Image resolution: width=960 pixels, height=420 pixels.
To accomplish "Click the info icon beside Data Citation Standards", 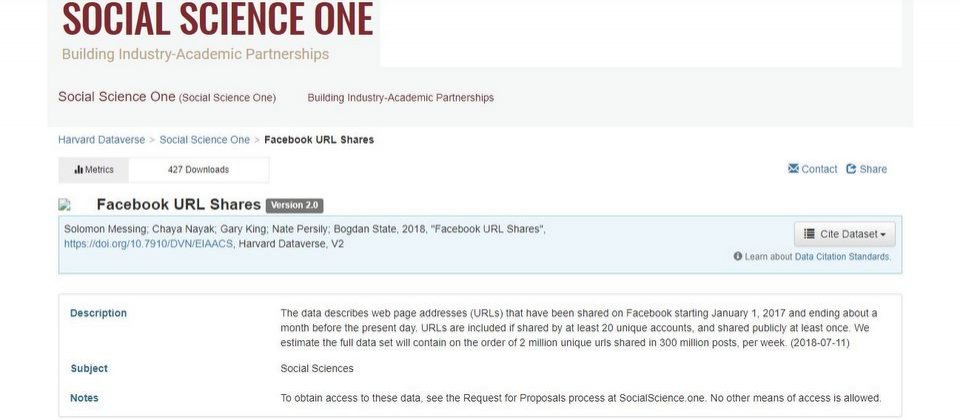I will click(x=738, y=257).
